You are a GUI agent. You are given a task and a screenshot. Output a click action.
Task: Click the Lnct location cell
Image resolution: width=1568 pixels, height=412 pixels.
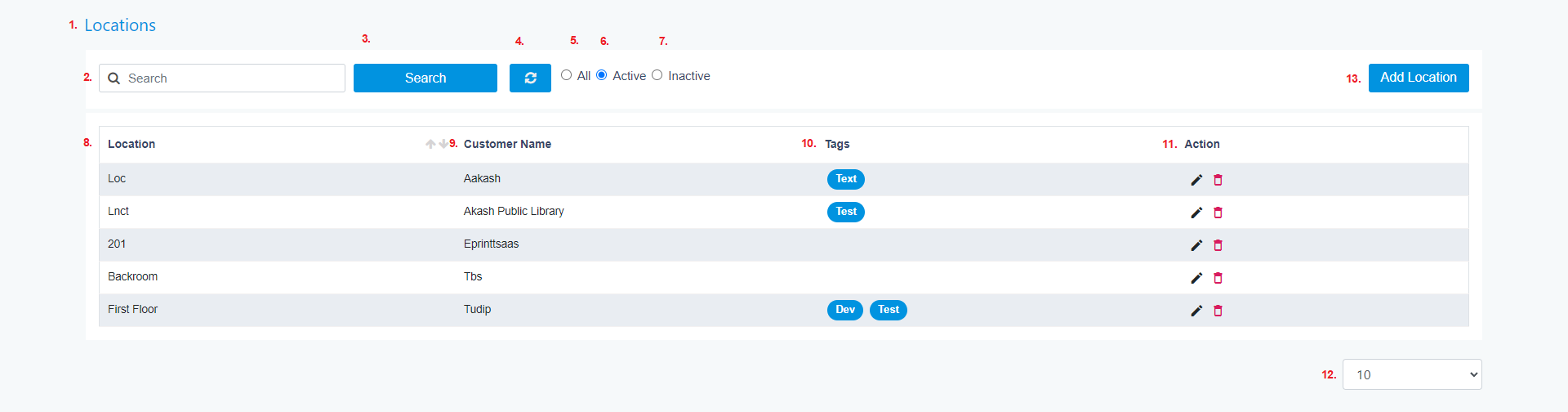(118, 211)
